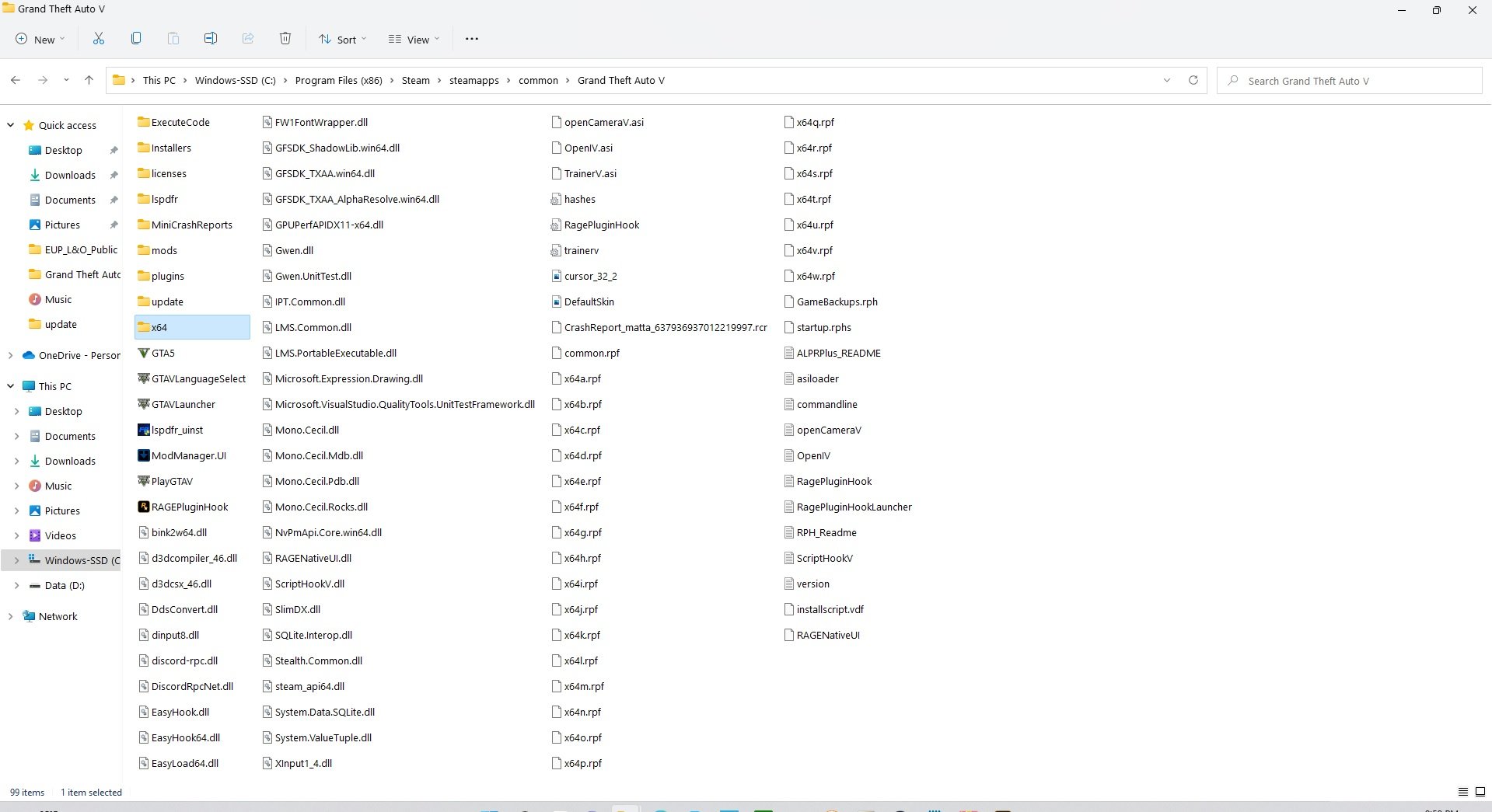Go up one folder level arrow
Screen dimensions: 1492x812
pos(89,80)
